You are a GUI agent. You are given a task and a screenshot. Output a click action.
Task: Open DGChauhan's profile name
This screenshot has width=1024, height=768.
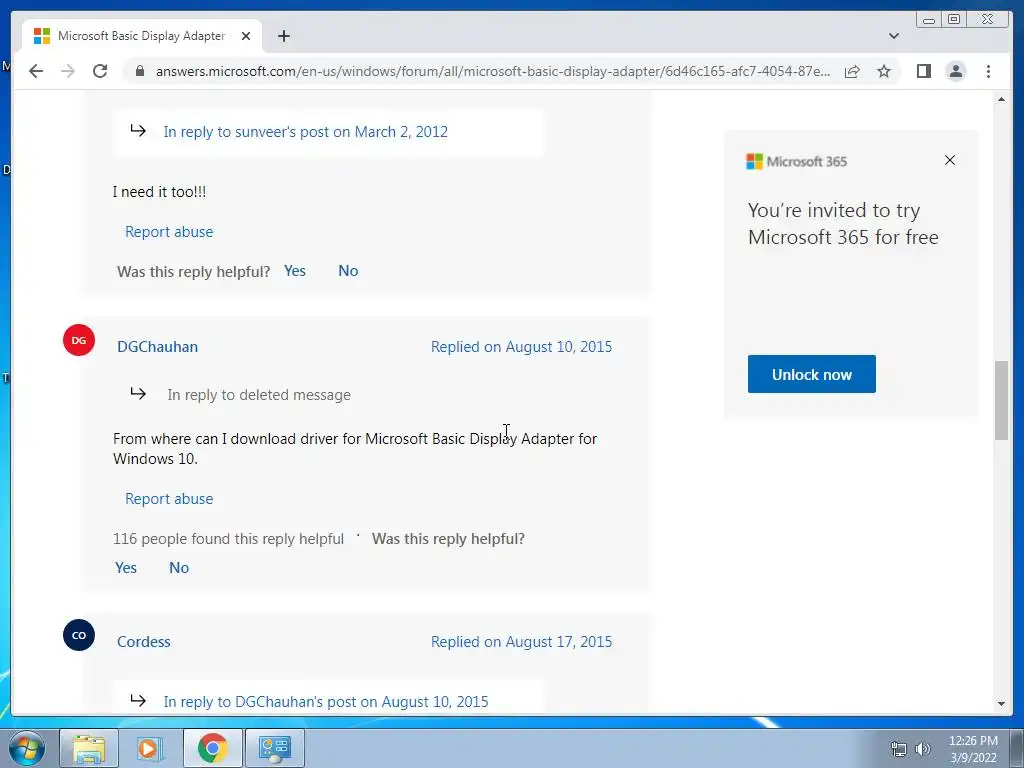pos(157,347)
